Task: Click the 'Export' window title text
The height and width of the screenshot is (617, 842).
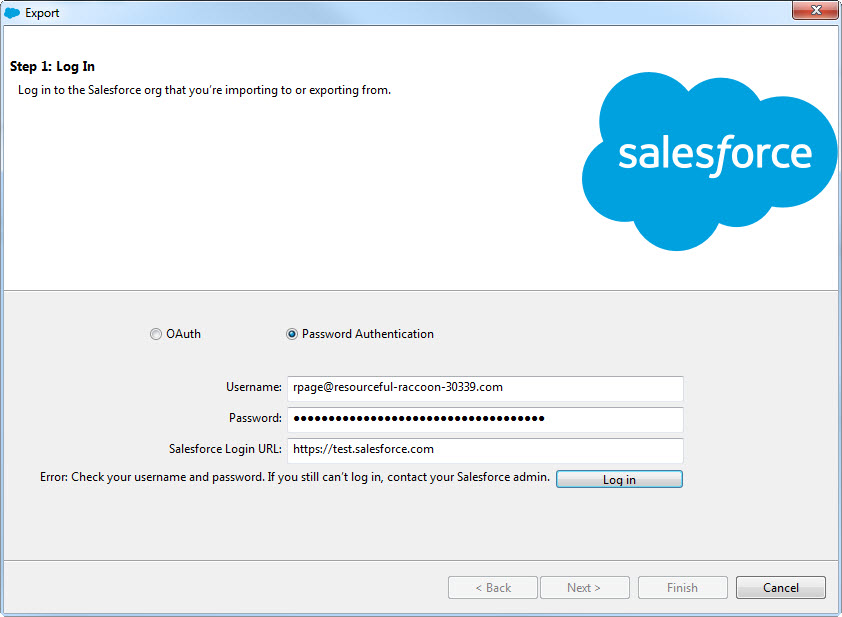Action: pyautogui.click(x=42, y=13)
